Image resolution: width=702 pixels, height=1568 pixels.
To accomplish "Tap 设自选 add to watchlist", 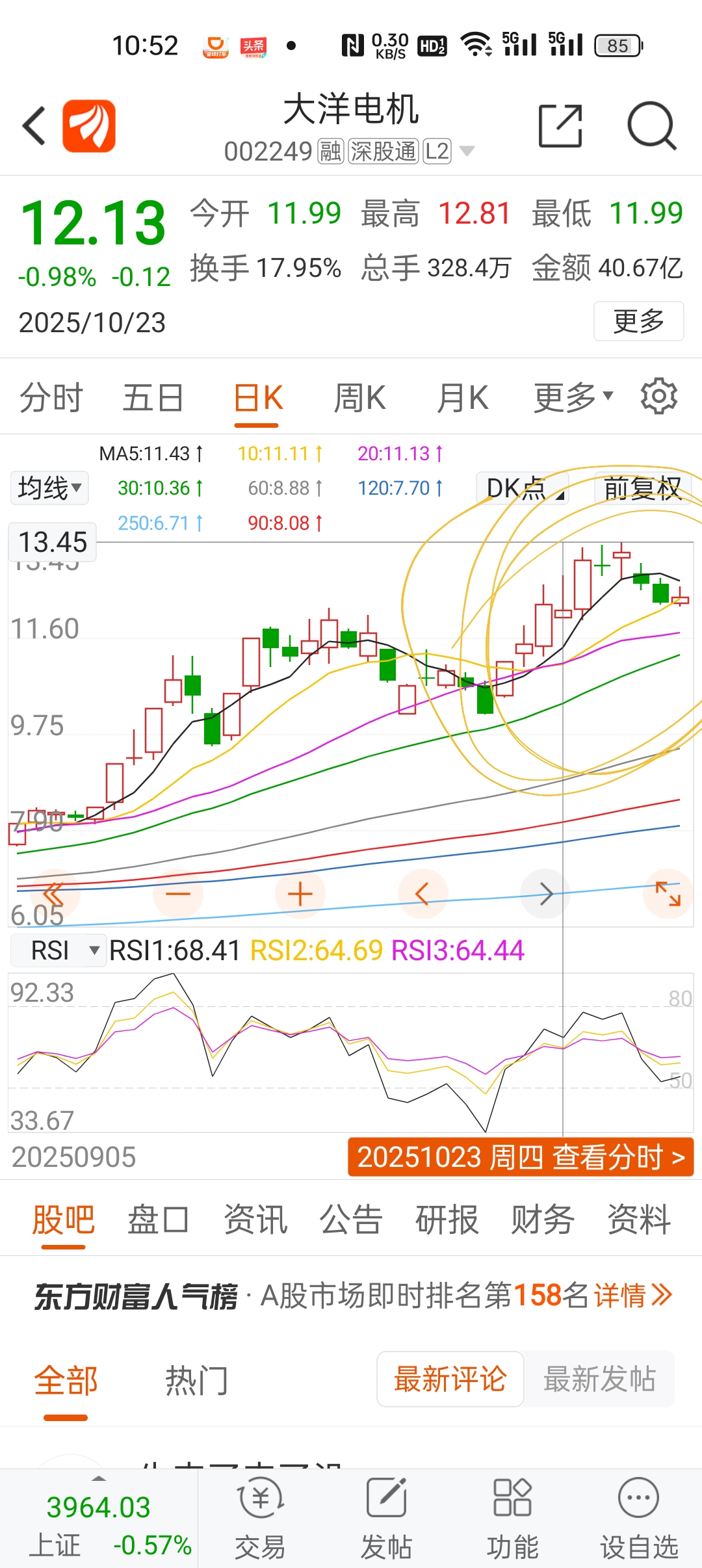I will [639, 1519].
